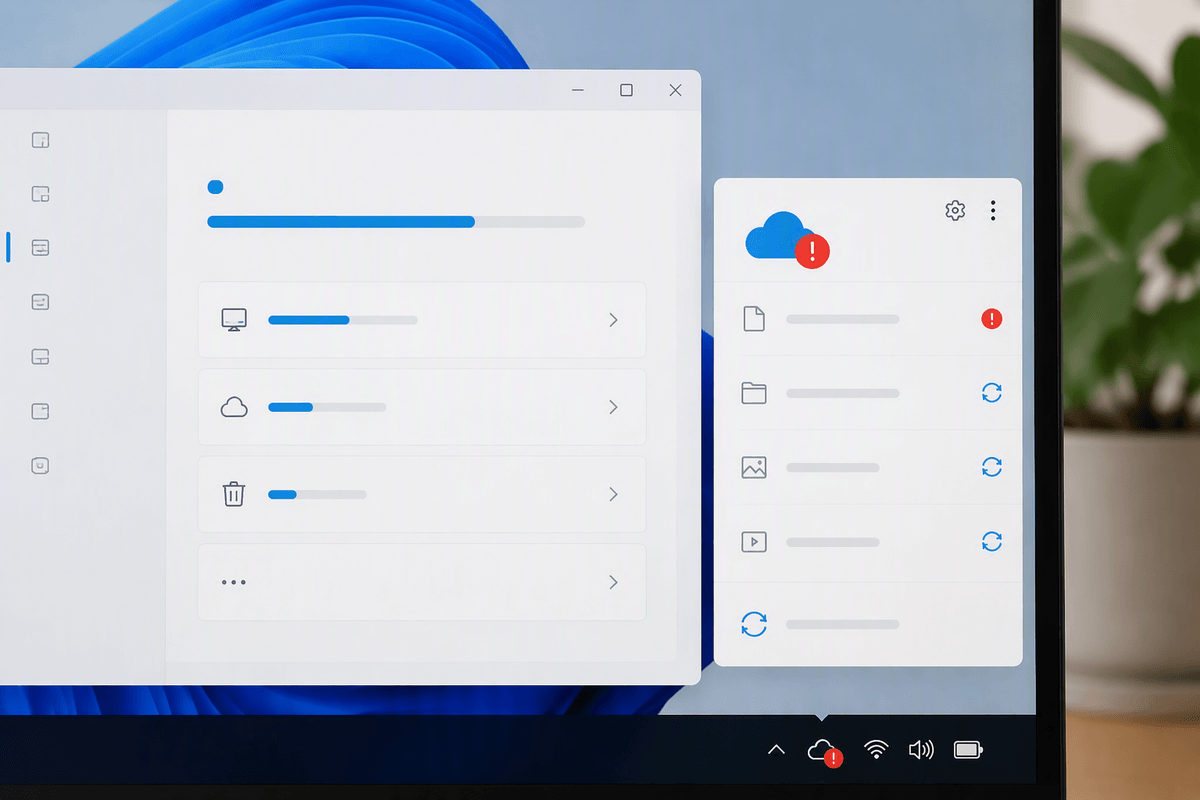Viewport: 1200px width, 800px height.
Task: Click the picture icon in cloud flyout
Action: click(754, 467)
